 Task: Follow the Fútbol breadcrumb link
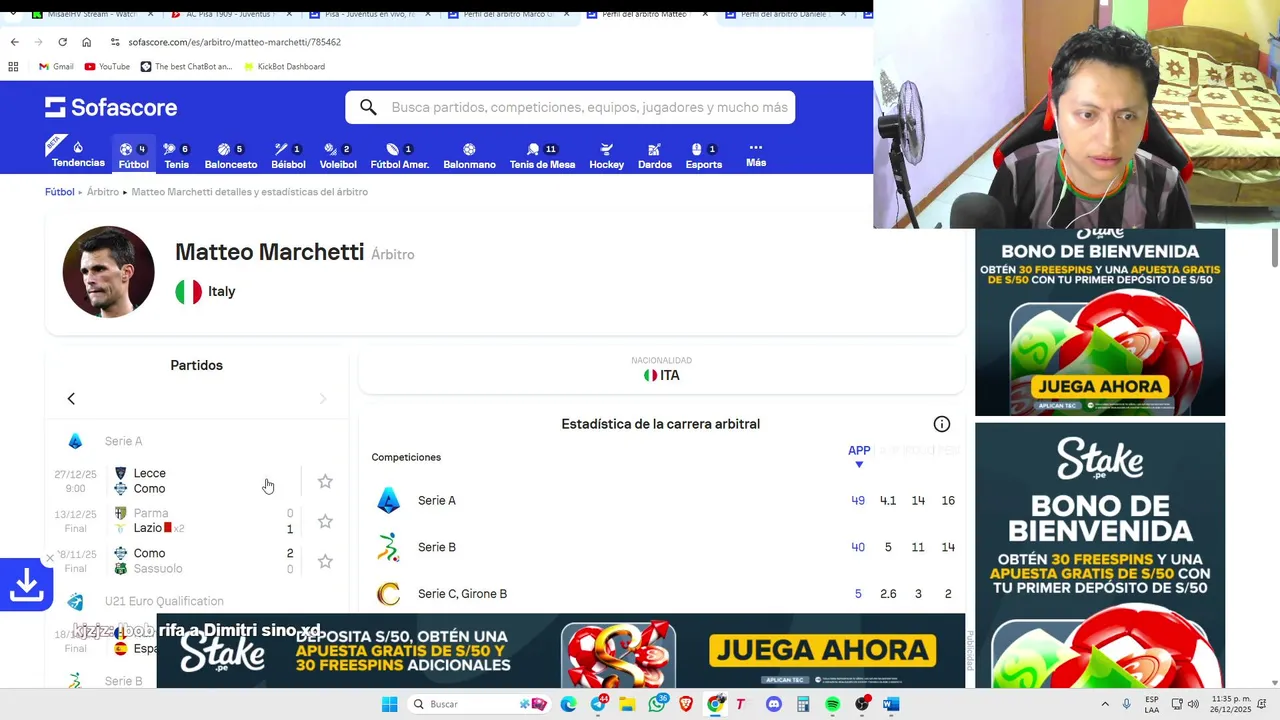(59, 191)
